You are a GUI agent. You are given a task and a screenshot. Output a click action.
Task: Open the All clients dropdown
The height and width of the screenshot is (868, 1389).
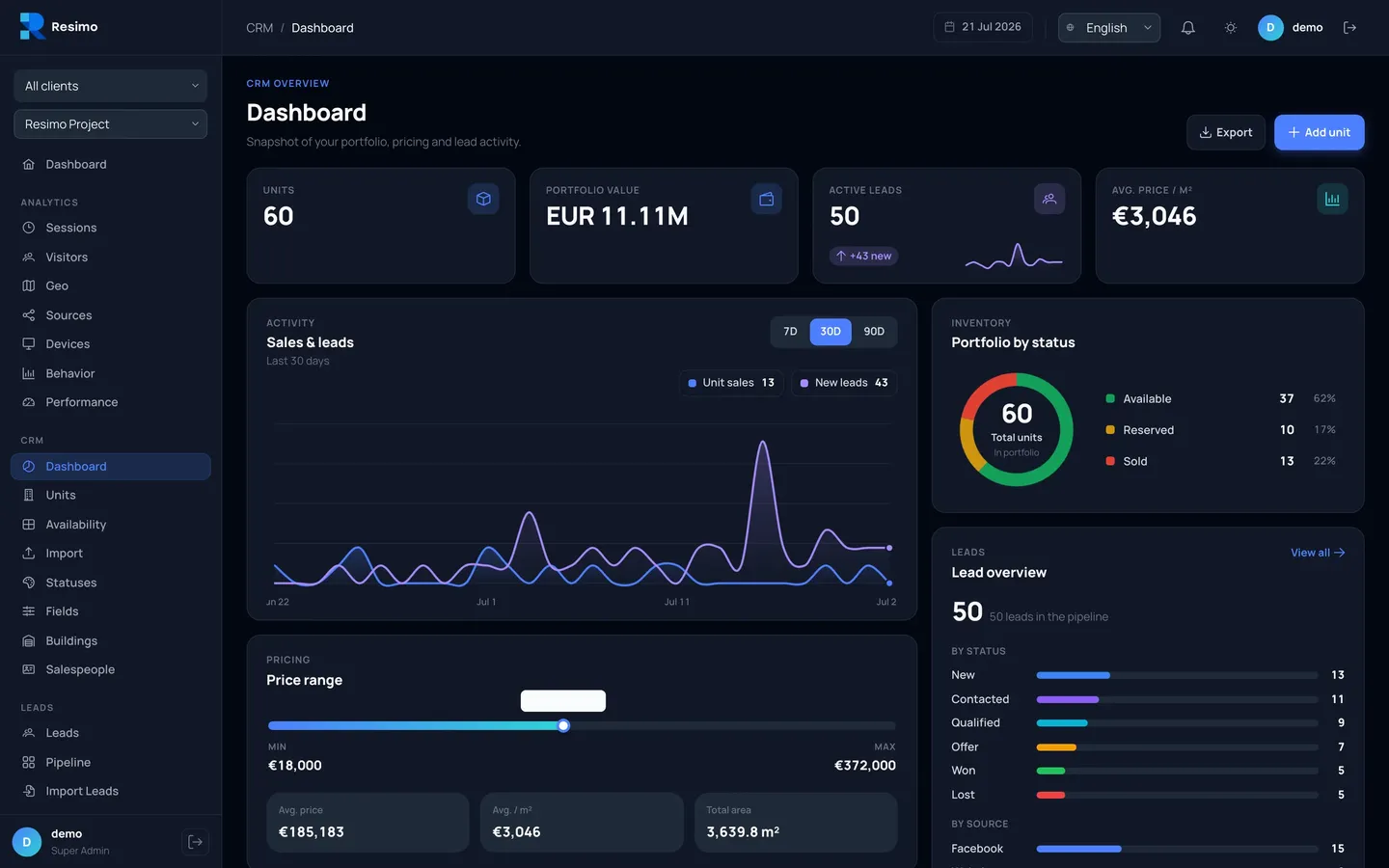110,86
